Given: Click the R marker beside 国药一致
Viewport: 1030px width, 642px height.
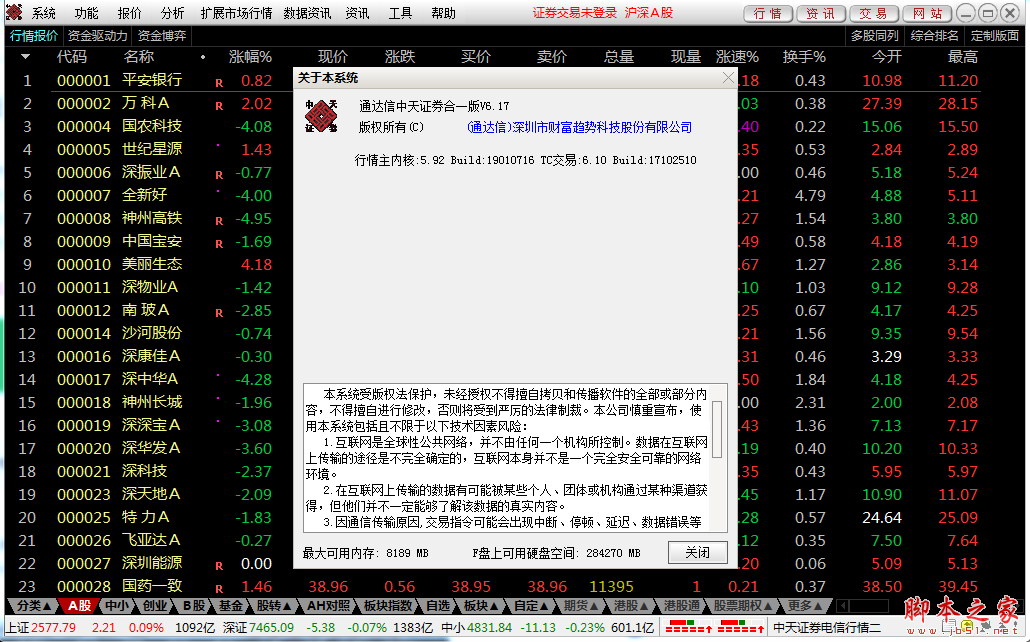Looking at the screenshot, I should (219, 589).
